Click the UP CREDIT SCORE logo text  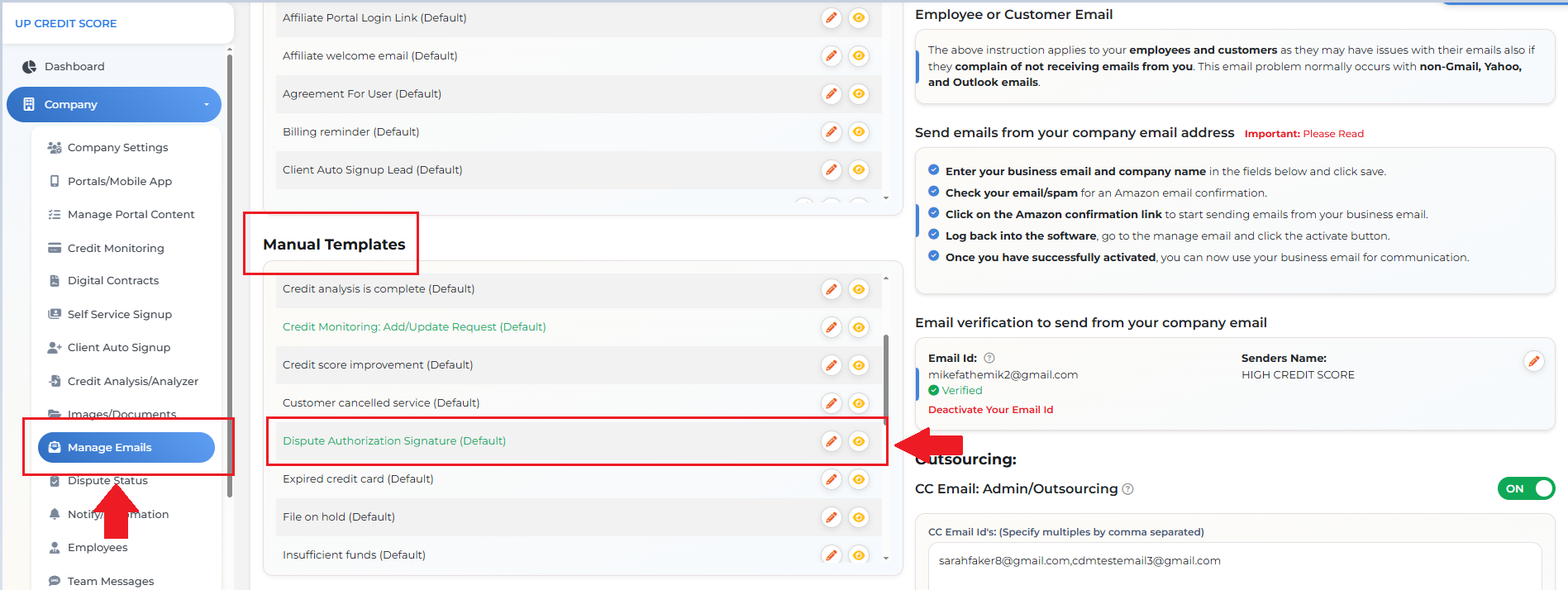tap(66, 23)
